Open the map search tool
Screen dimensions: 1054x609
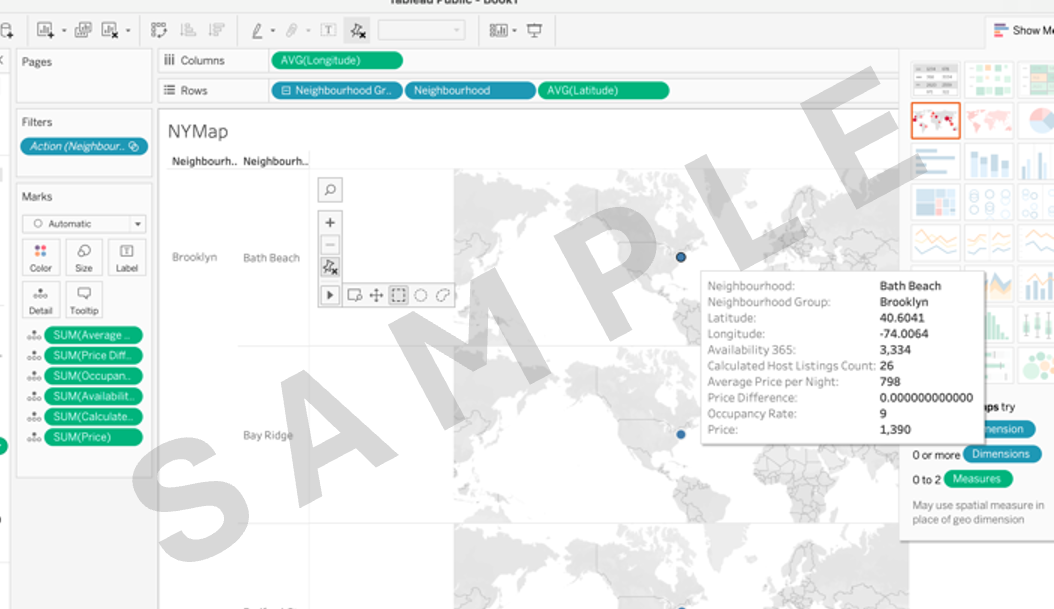[330, 189]
